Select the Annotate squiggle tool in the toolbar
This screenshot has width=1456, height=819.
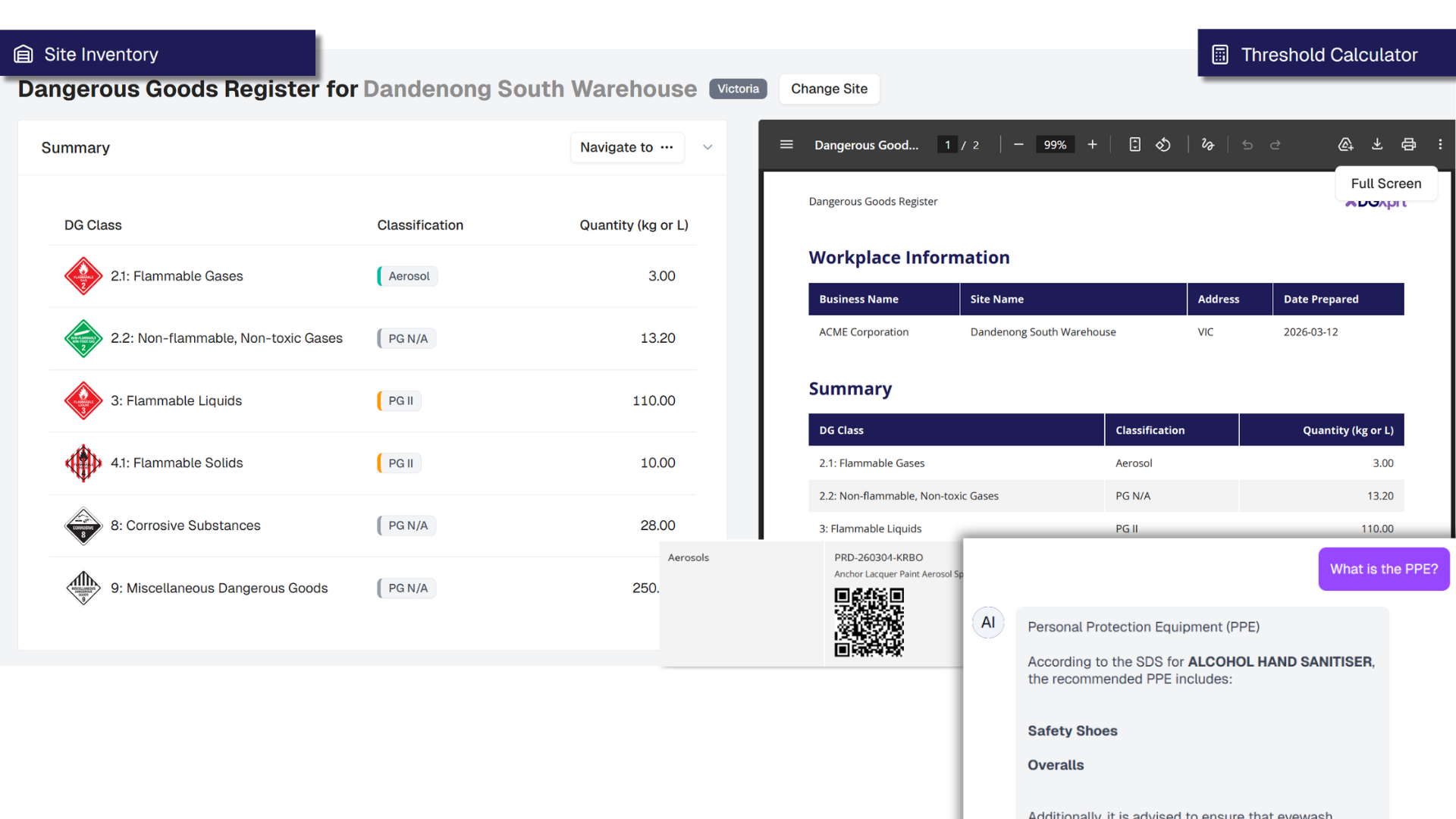[x=1208, y=144]
